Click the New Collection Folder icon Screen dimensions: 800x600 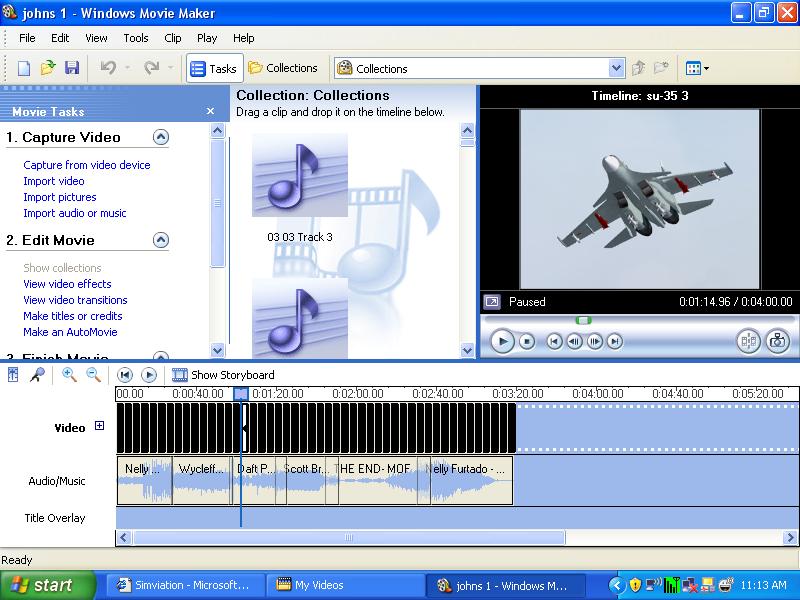[661, 68]
